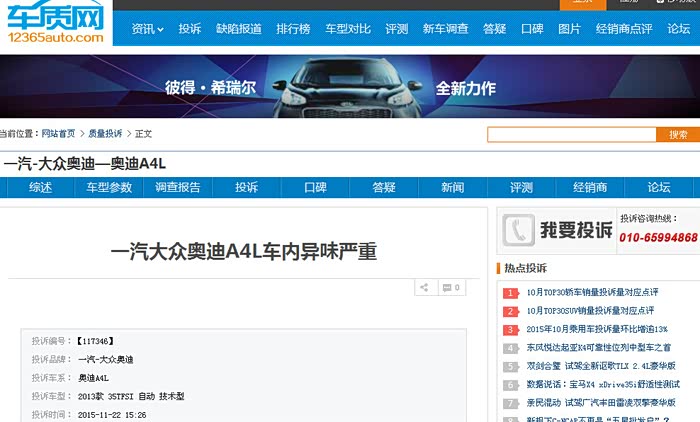The width and height of the screenshot is (700, 422).
Task: Open the comments icon showing 0
Action: click(451, 288)
